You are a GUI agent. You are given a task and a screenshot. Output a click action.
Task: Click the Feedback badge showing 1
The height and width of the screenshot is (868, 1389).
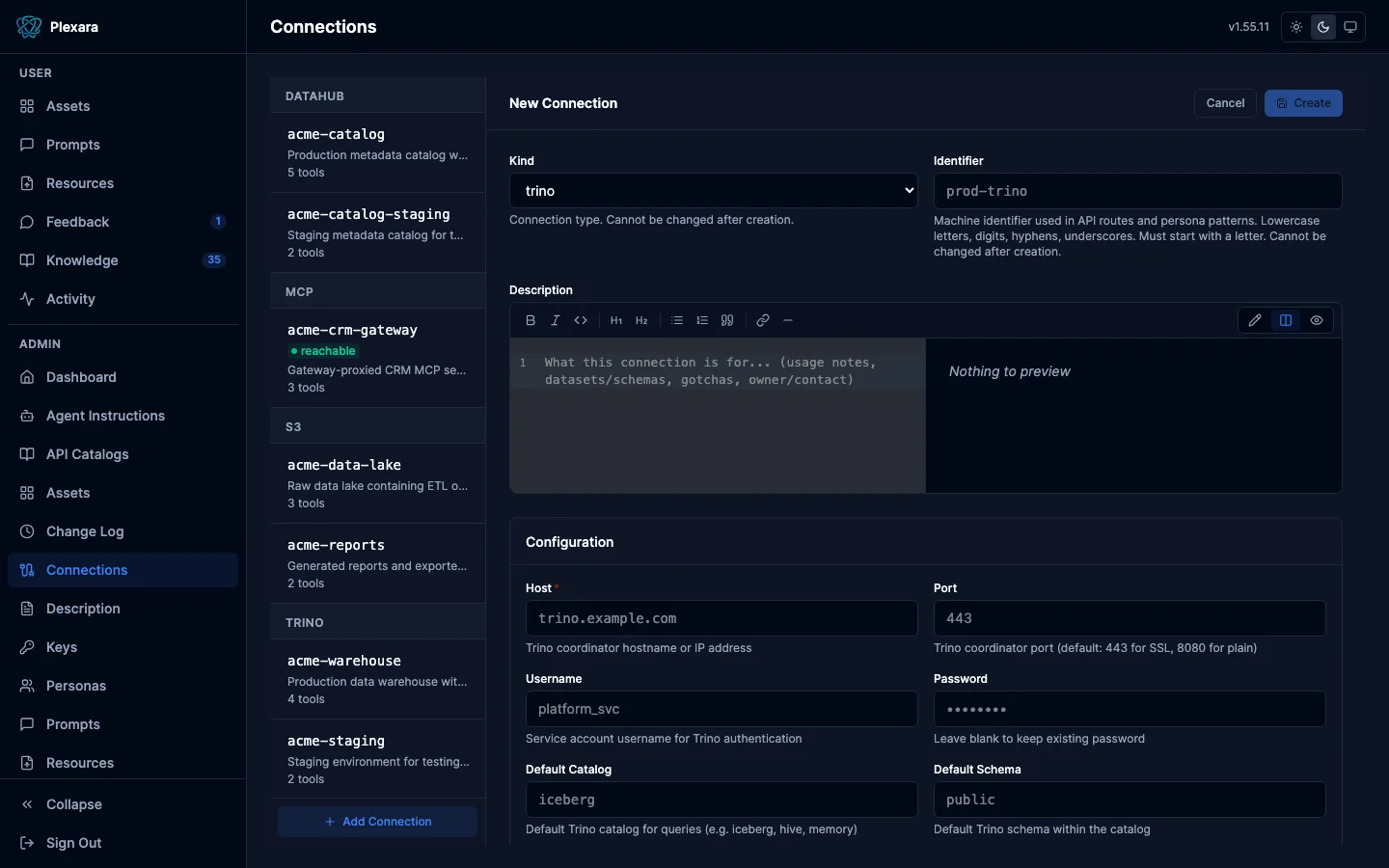coord(218,222)
